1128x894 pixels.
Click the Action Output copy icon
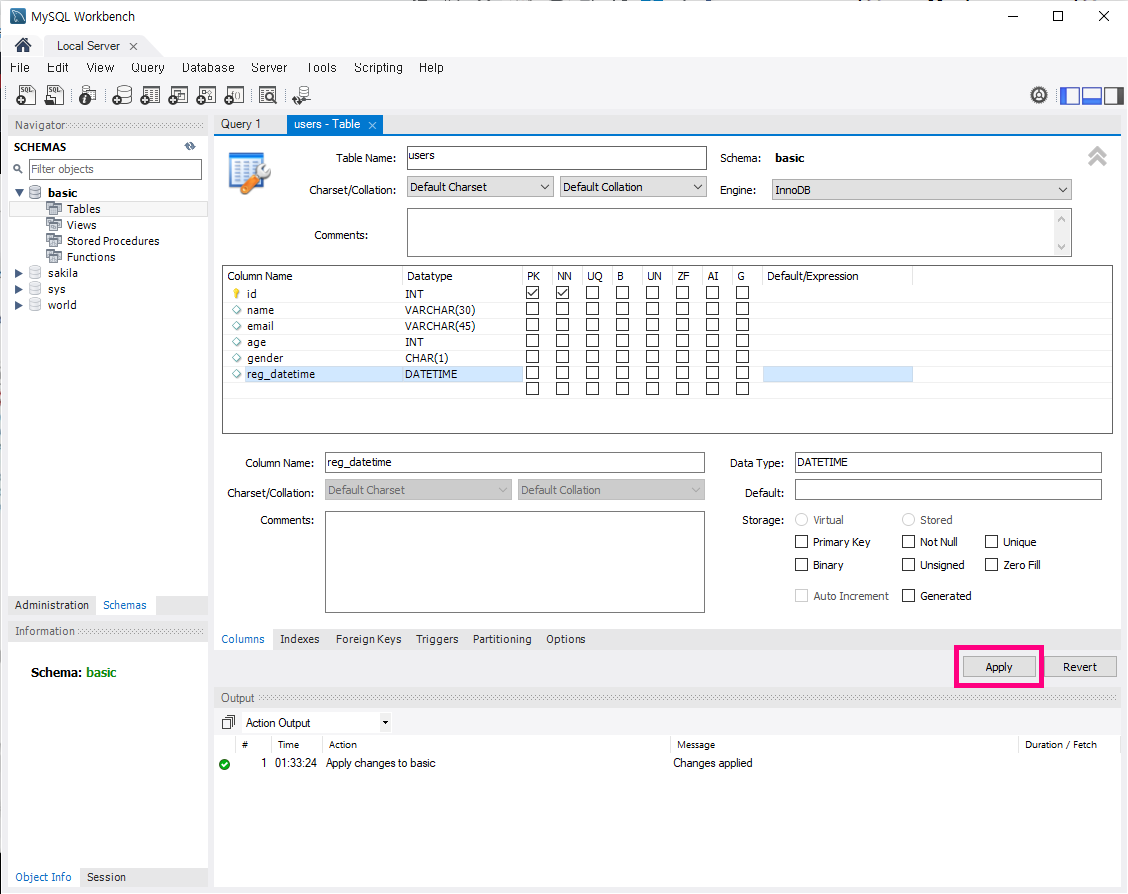pyautogui.click(x=229, y=722)
